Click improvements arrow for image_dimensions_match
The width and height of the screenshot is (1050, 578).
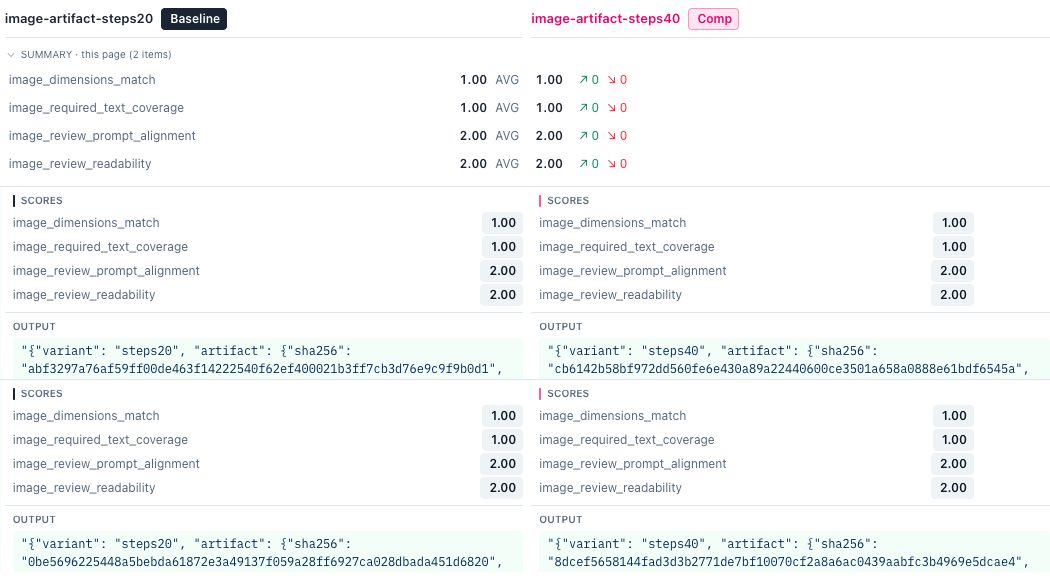point(589,80)
